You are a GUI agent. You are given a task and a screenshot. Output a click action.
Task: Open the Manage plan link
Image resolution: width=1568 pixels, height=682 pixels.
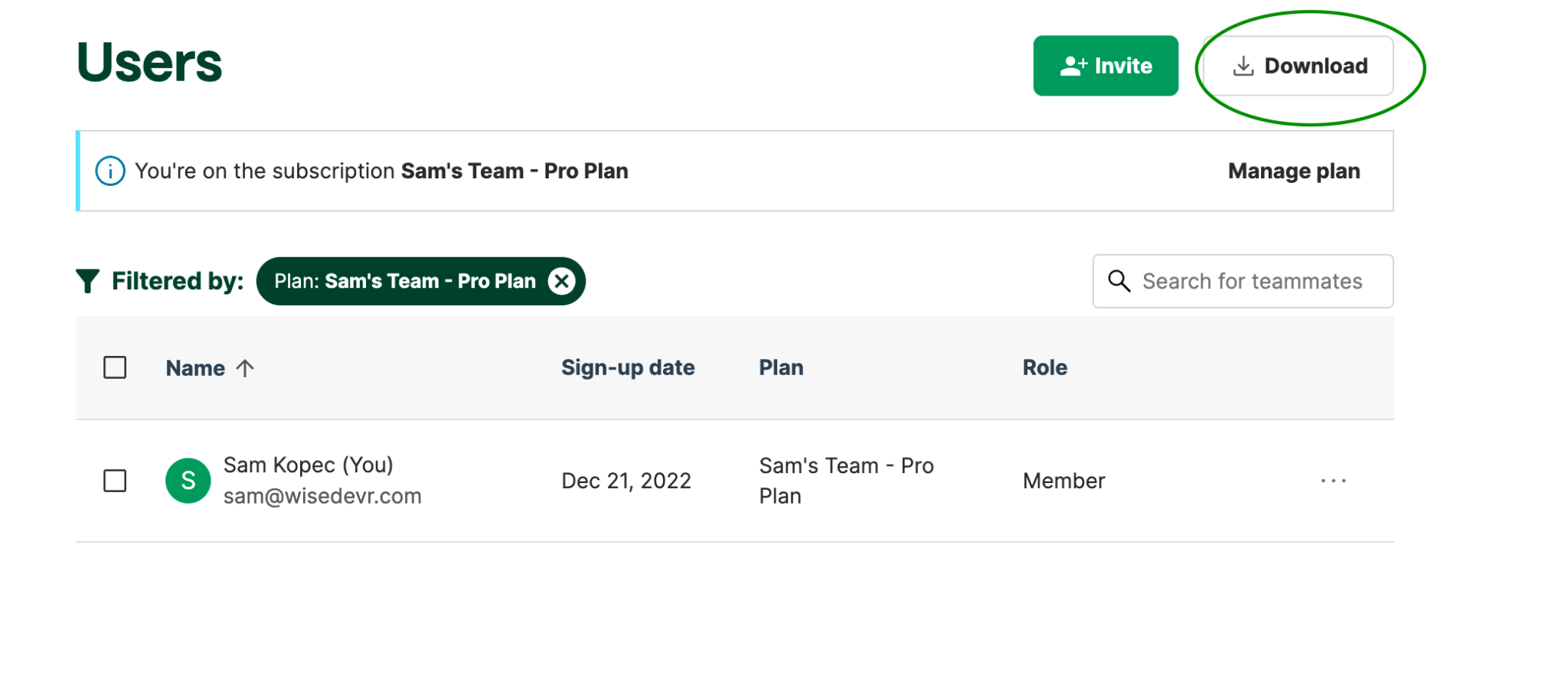click(1294, 171)
